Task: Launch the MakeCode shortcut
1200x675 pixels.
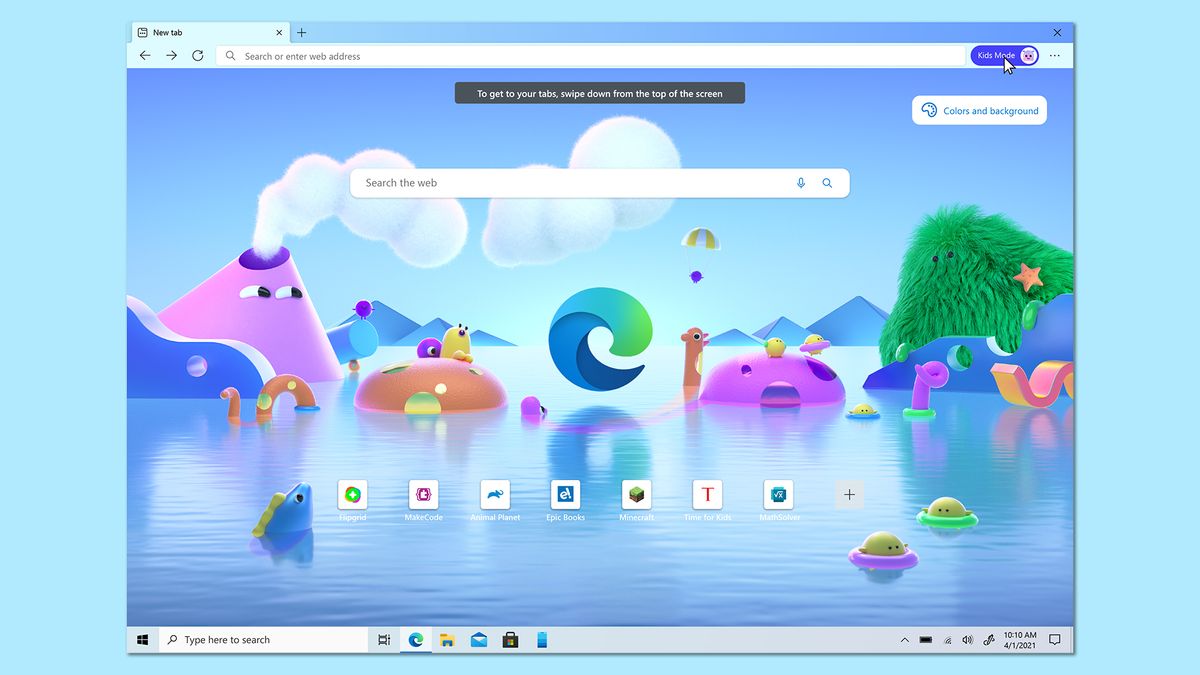Action: 423,494
